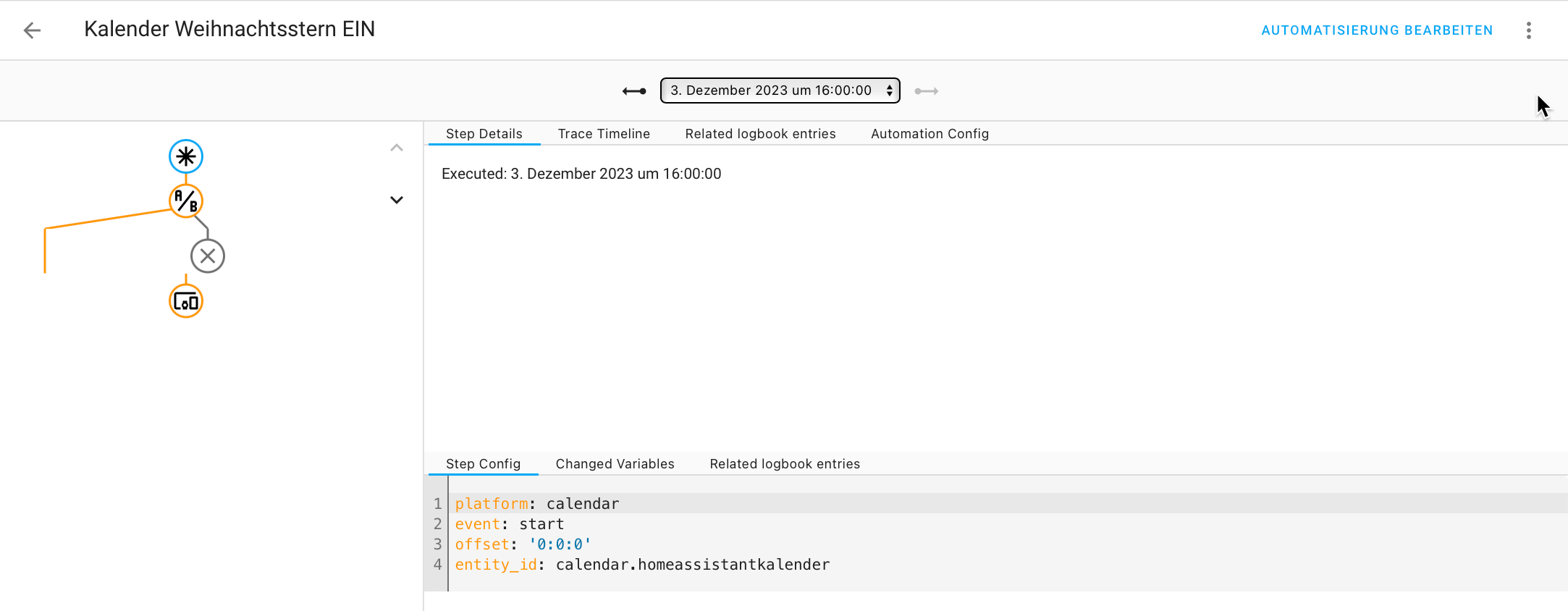This screenshot has height=611, width=1568.
Task: Open the Changed Variables tab
Action: click(x=615, y=464)
